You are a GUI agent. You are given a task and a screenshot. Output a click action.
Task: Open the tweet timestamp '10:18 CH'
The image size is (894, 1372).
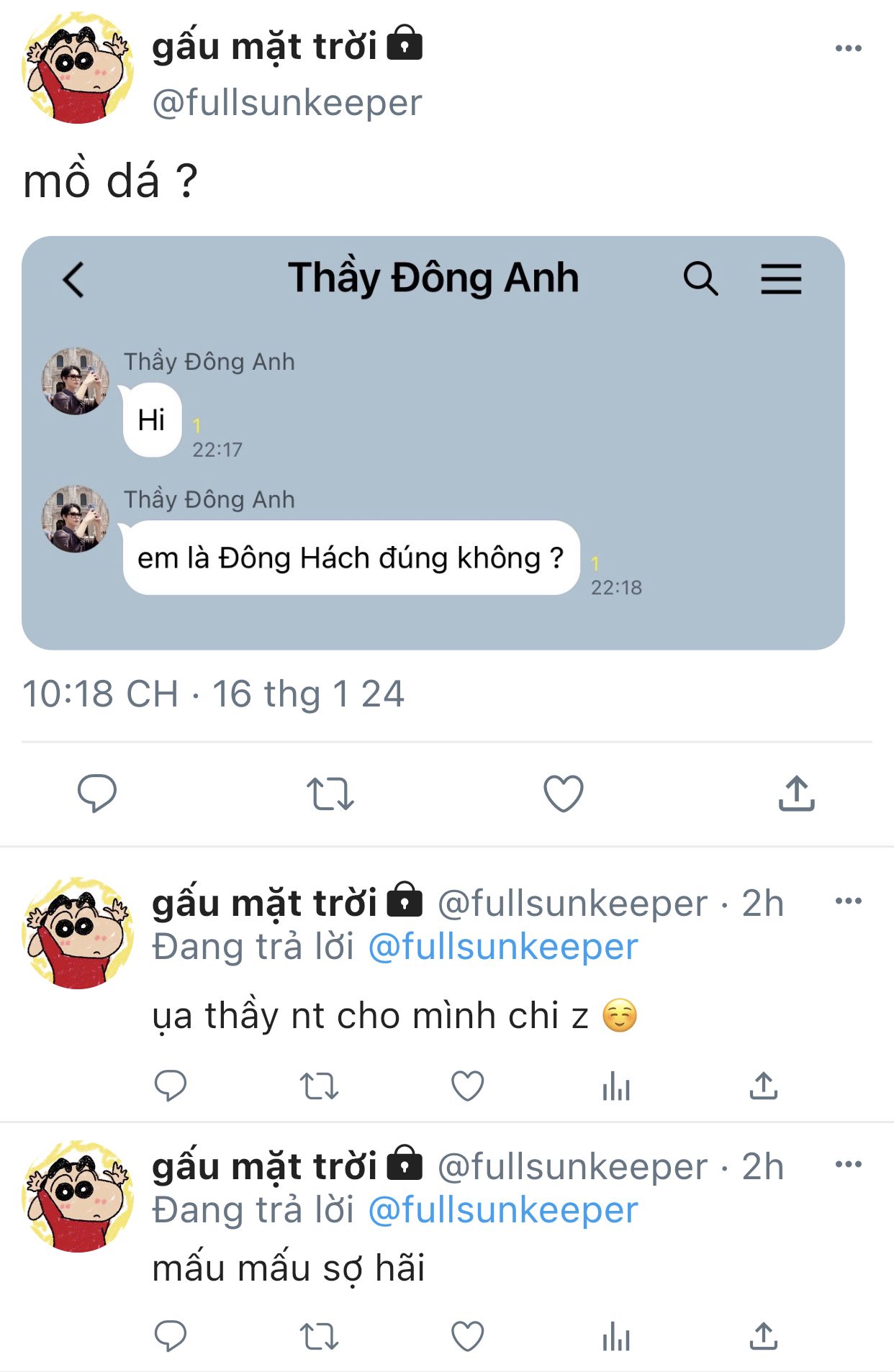(100, 694)
